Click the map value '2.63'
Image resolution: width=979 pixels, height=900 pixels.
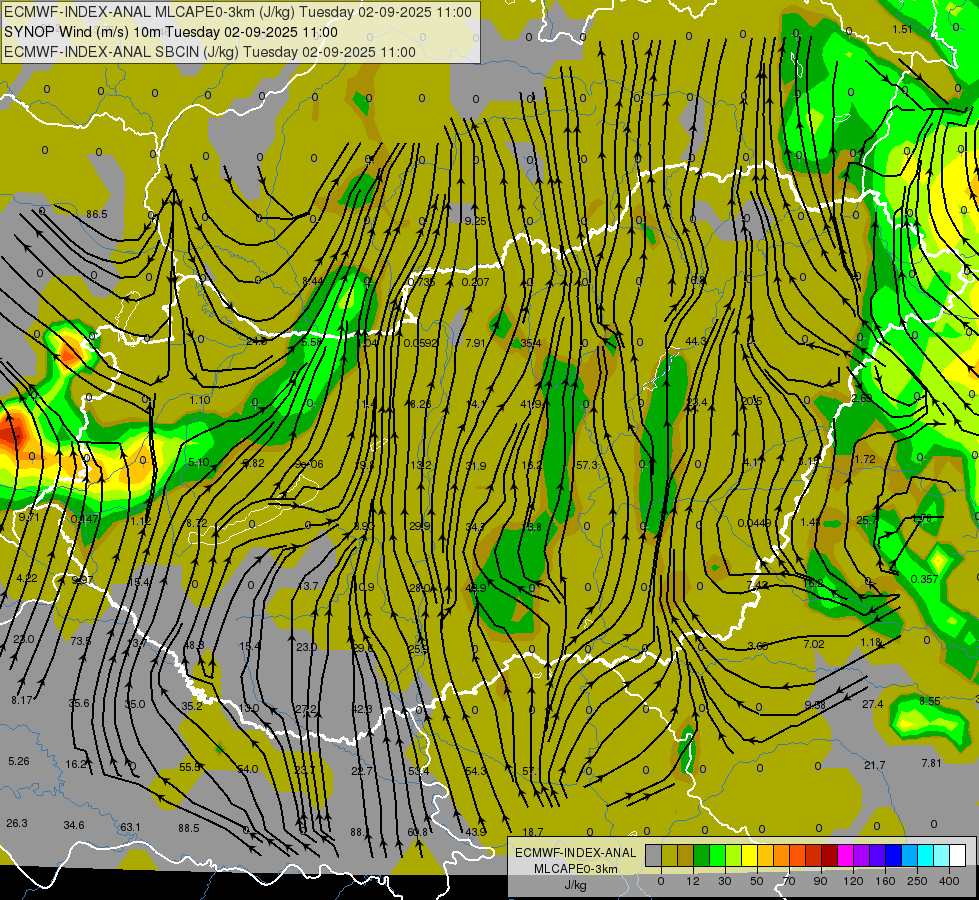point(862,398)
